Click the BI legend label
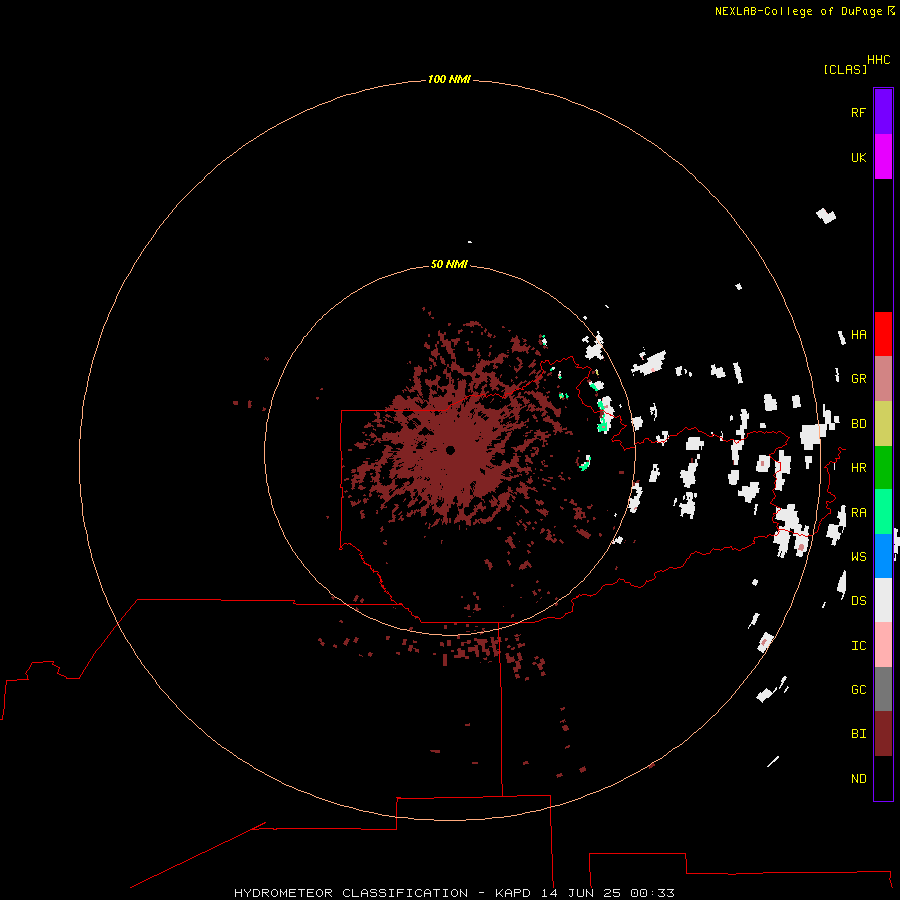 click(858, 734)
